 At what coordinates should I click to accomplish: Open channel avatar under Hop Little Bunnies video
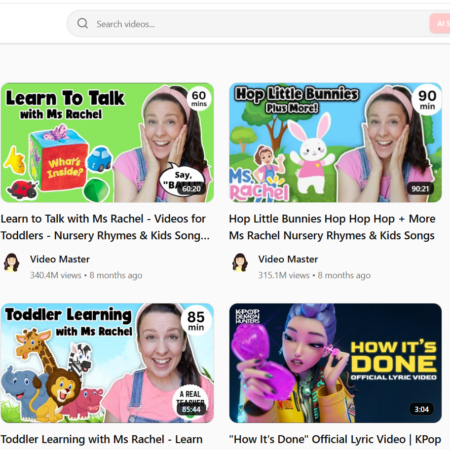pos(240,262)
